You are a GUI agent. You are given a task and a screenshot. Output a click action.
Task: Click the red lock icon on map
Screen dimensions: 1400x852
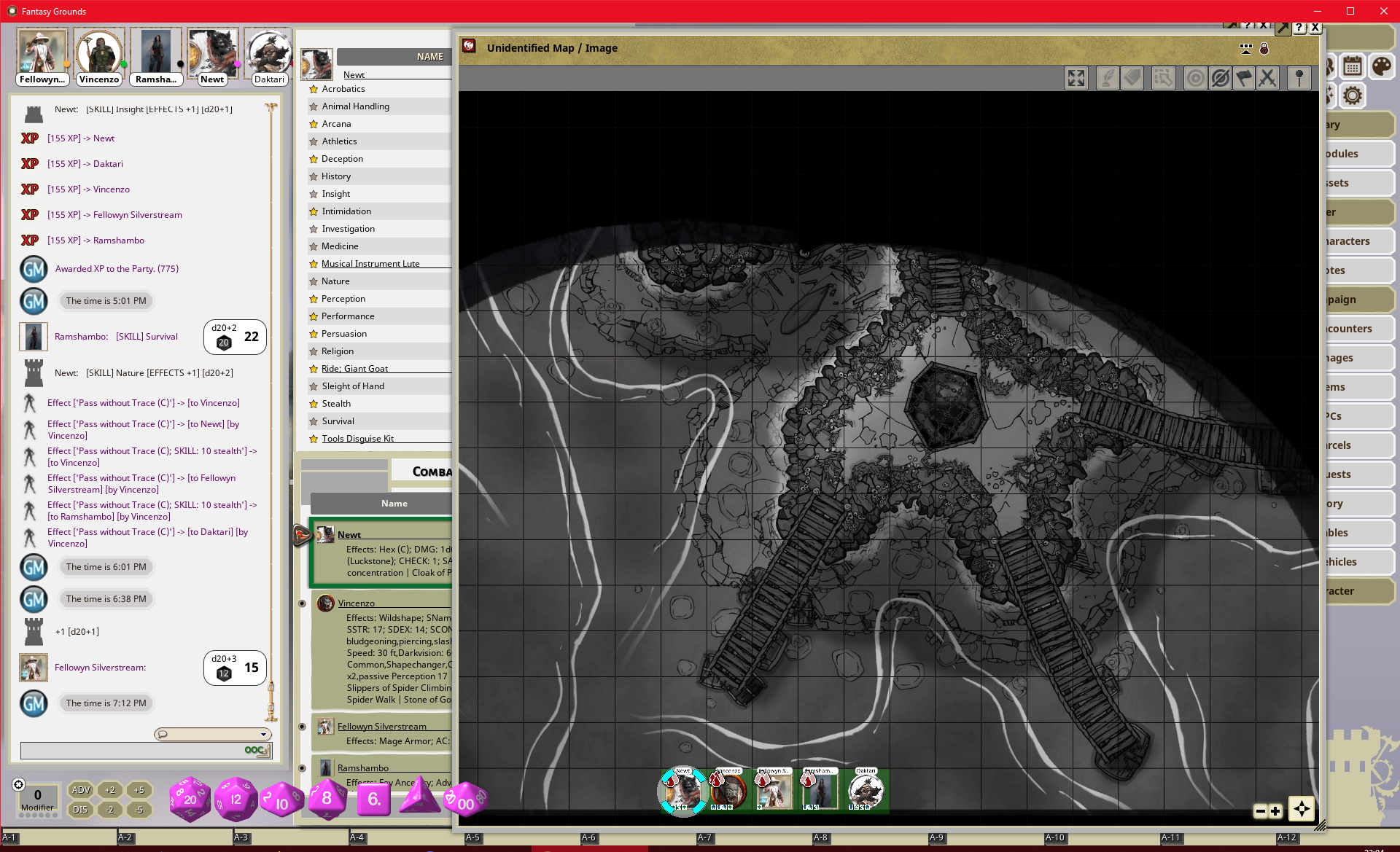(1264, 49)
